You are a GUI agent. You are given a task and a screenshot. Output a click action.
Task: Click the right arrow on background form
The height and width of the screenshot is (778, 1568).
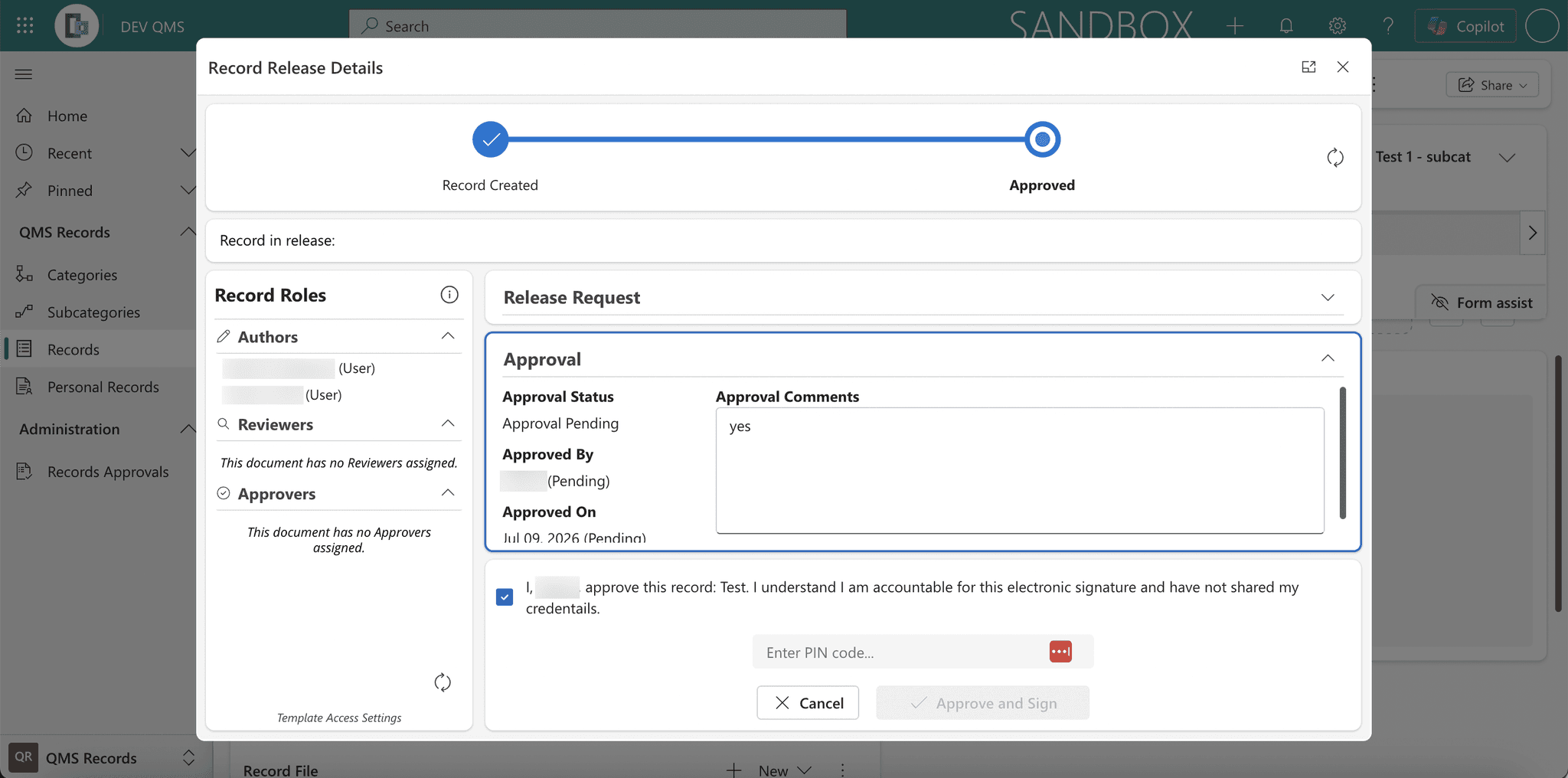(x=1532, y=233)
